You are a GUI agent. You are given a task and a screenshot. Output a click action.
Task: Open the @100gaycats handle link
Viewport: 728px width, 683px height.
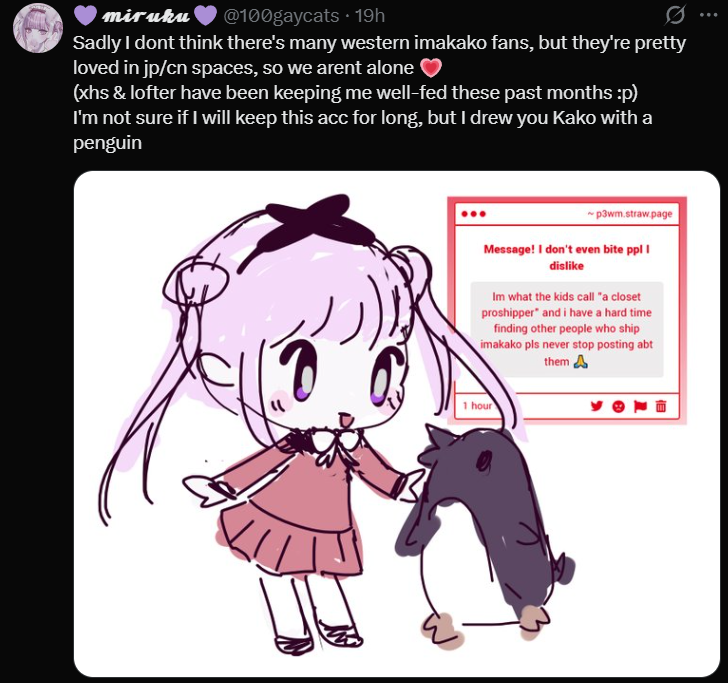pos(281,16)
